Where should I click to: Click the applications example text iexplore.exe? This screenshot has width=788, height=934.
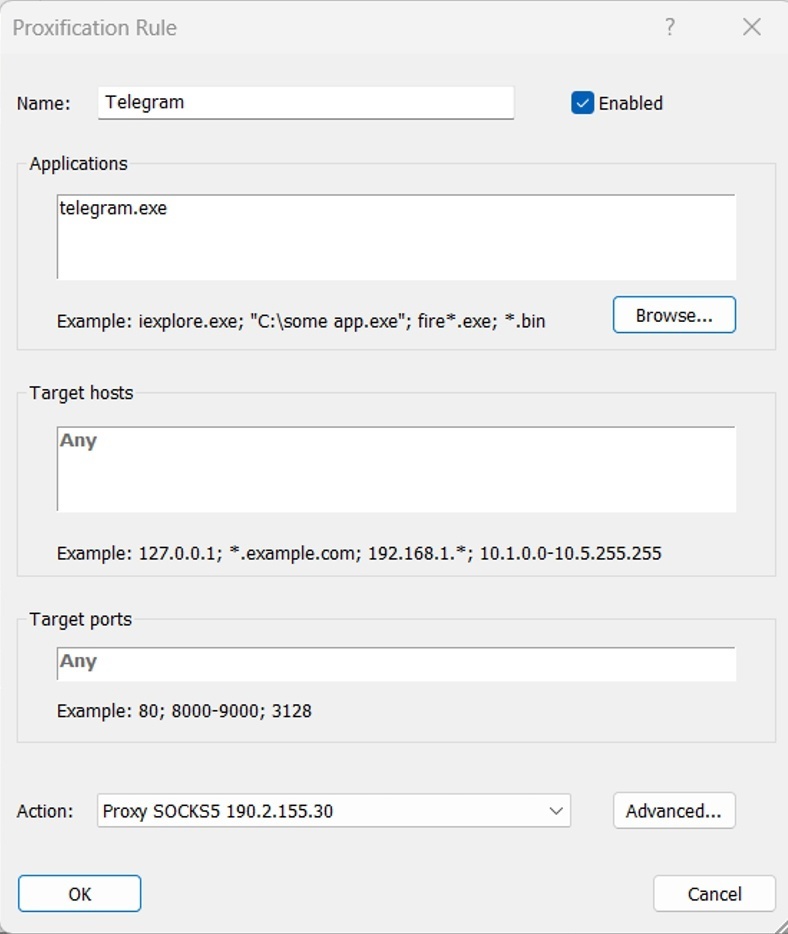301,322
